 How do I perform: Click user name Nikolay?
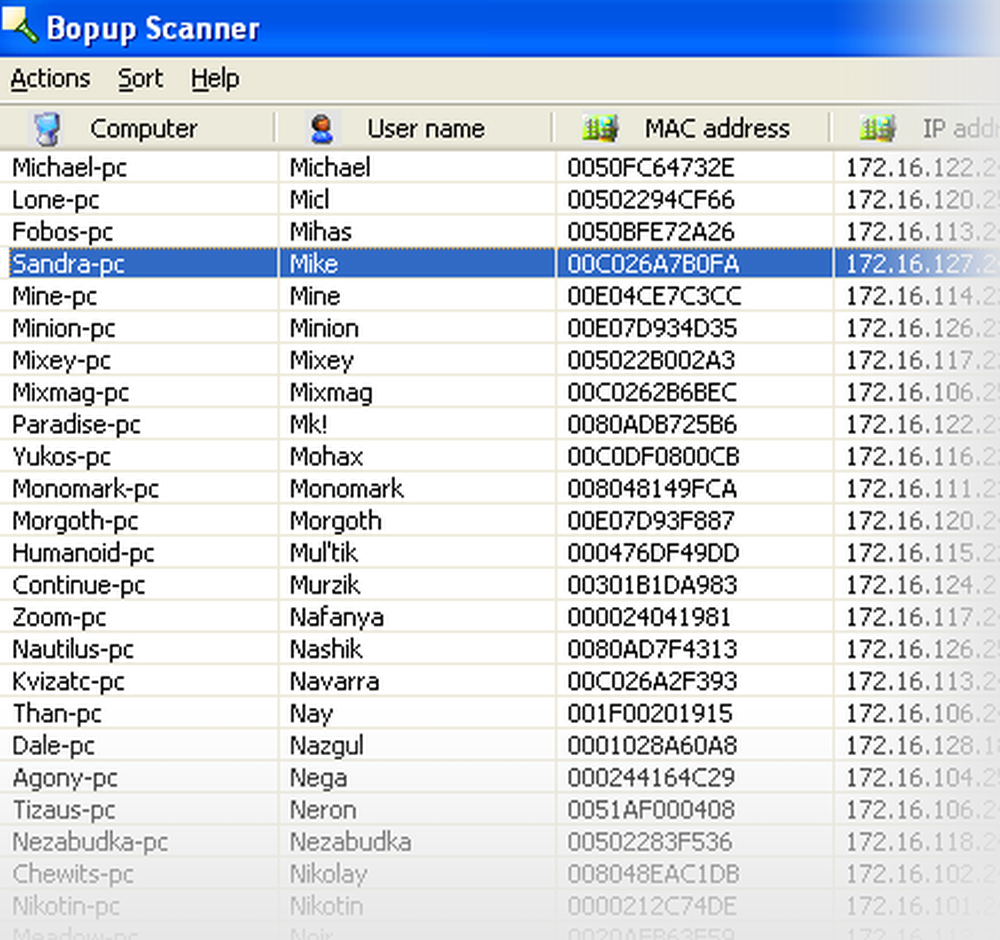coord(328,875)
